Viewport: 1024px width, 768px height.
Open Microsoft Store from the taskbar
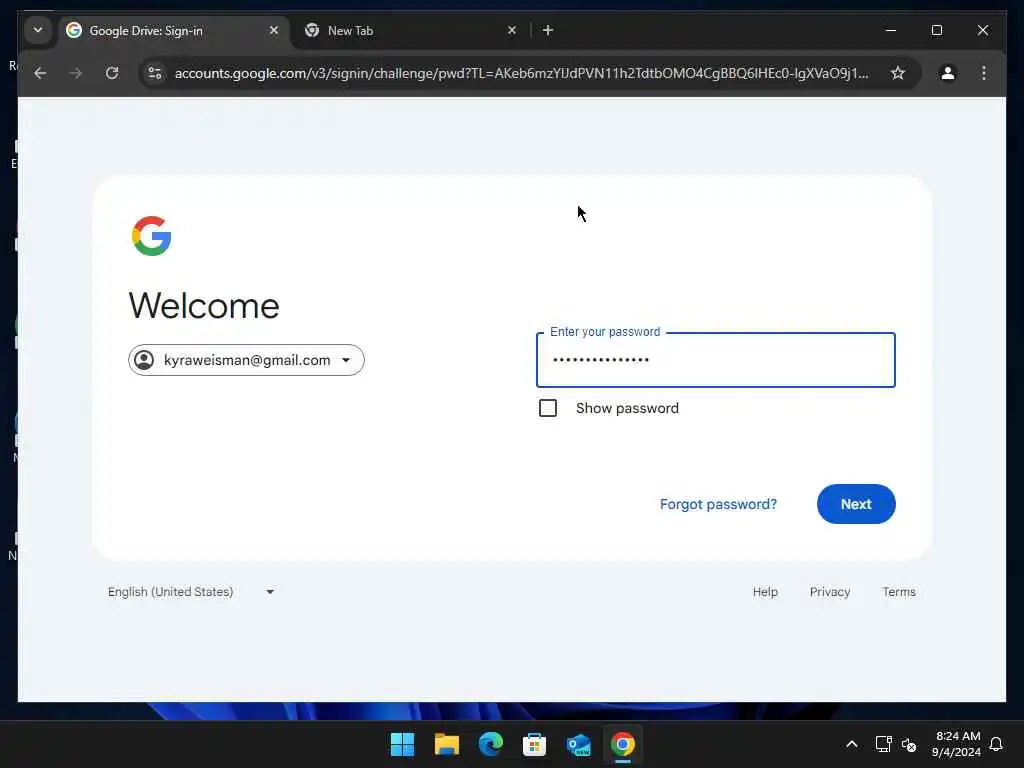(x=534, y=744)
